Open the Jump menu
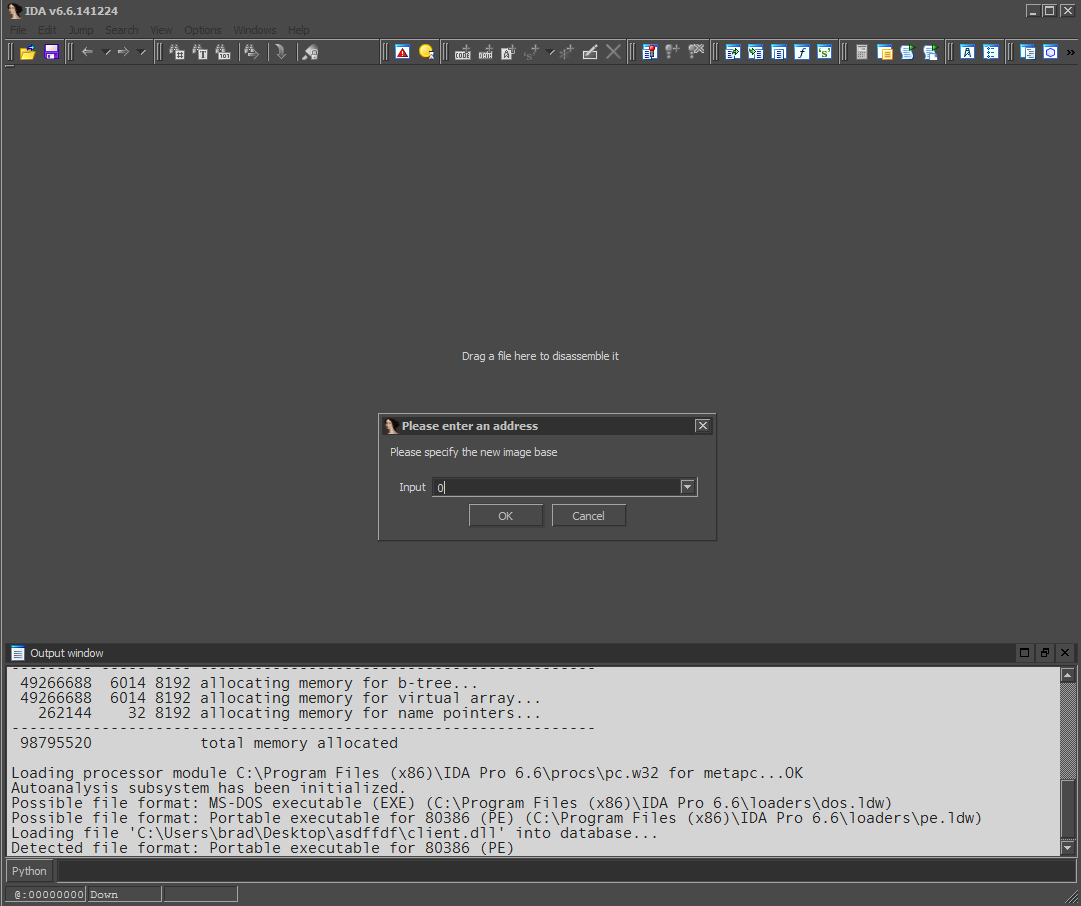Viewport: 1081px width, 906px height. [81, 30]
